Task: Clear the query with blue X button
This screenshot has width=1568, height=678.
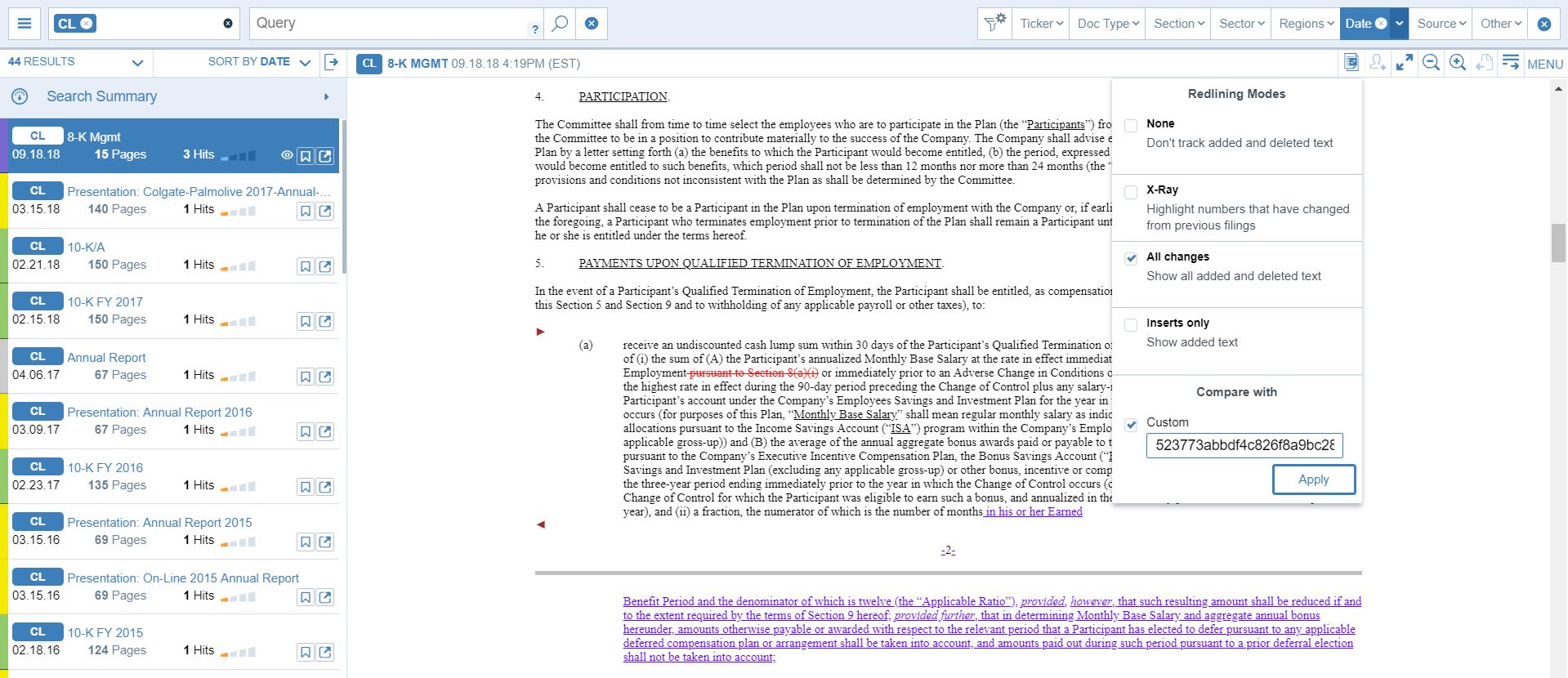Action: tap(592, 24)
